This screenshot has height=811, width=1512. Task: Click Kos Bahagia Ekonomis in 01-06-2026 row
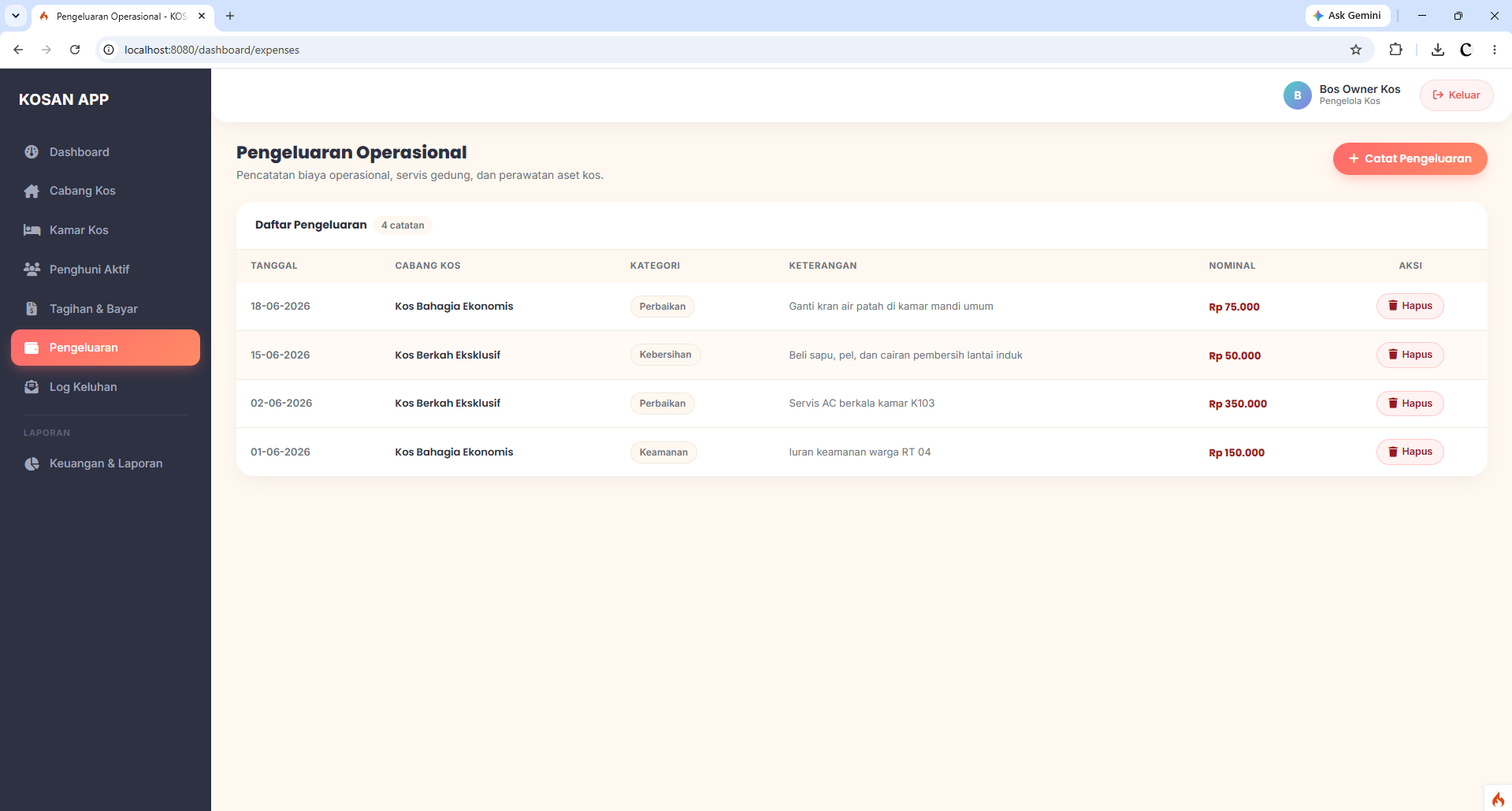pos(454,452)
